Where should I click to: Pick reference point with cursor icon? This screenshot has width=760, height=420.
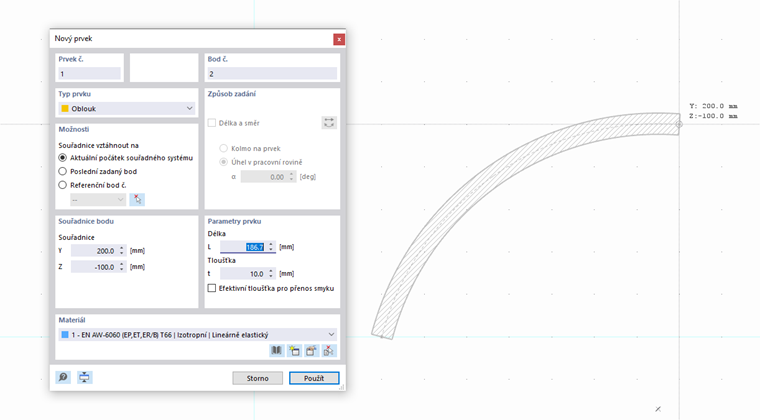pyautogui.click(x=137, y=200)
